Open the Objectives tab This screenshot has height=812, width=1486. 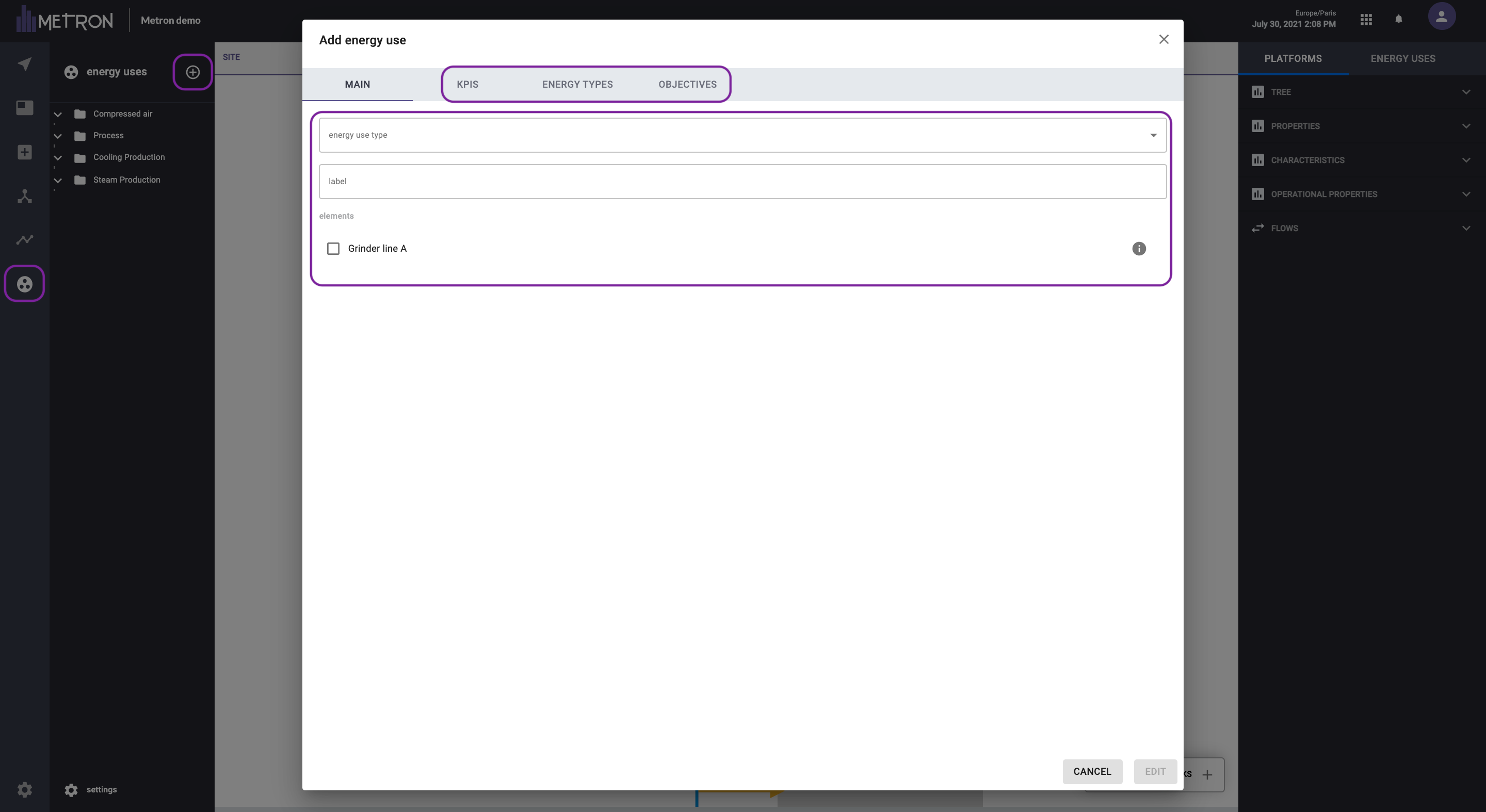[x=687, y=84]
